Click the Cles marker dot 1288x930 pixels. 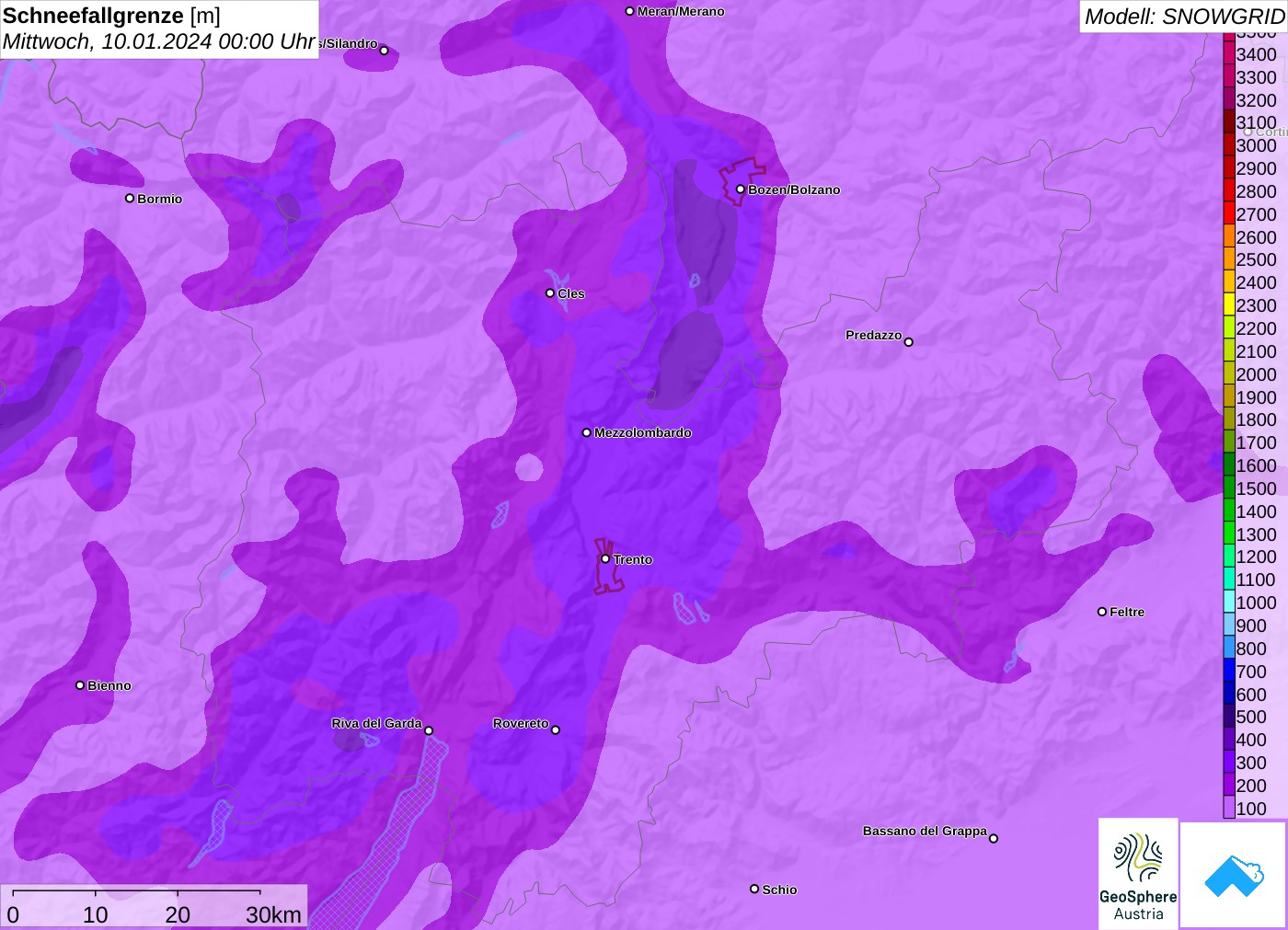point(550,293)
